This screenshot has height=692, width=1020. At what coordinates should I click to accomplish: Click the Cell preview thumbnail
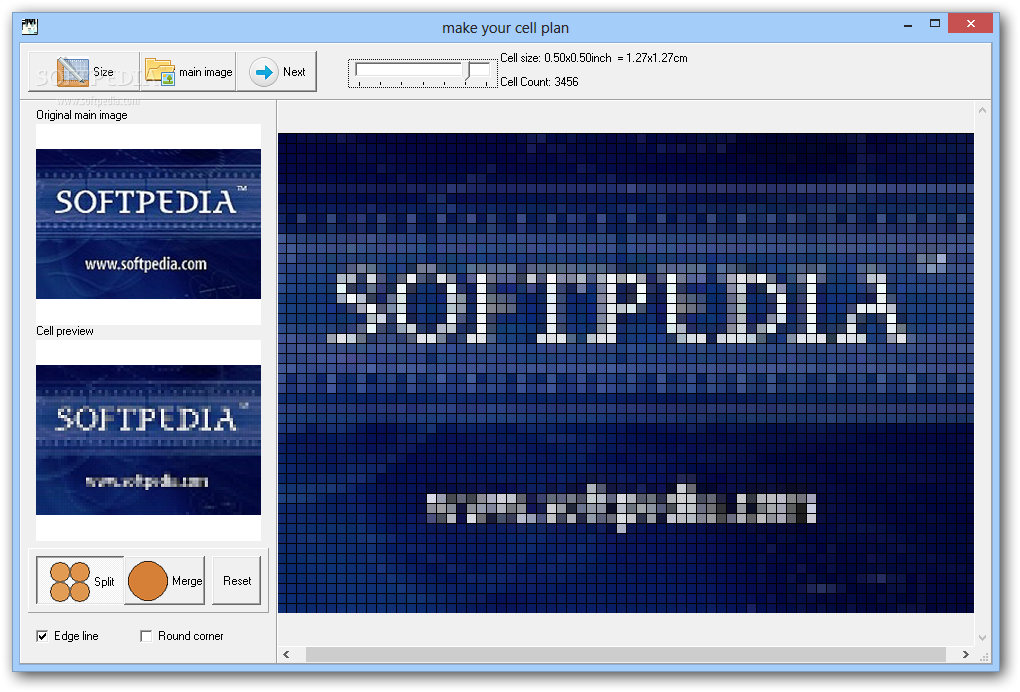coord(148,440)
